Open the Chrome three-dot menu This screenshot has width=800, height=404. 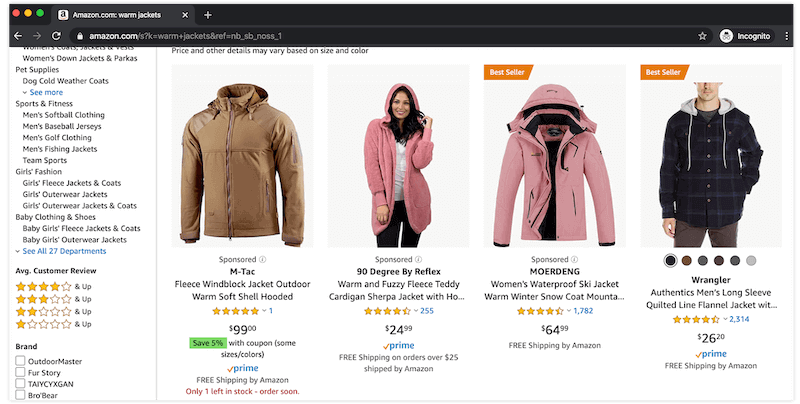[786, 36]
